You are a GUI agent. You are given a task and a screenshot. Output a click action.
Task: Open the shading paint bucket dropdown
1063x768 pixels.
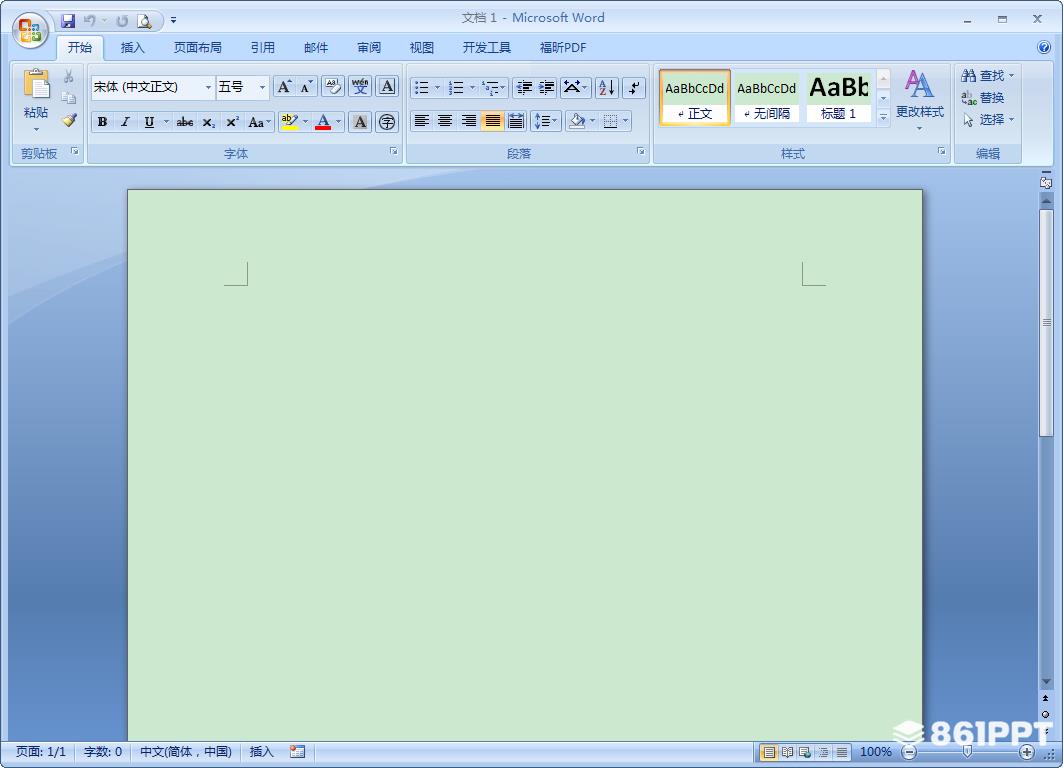pyautogui.click(x=593, y=121)
